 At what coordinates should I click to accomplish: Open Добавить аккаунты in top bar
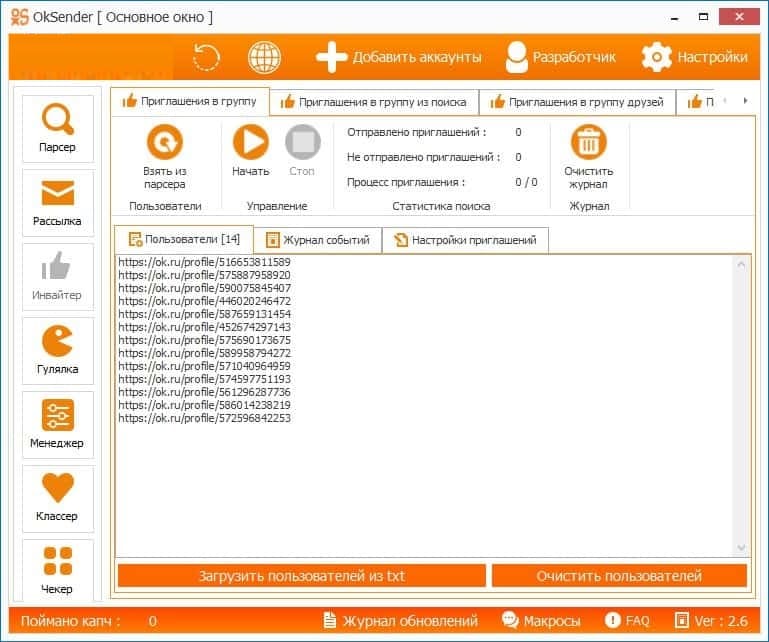tap(398, 57)
